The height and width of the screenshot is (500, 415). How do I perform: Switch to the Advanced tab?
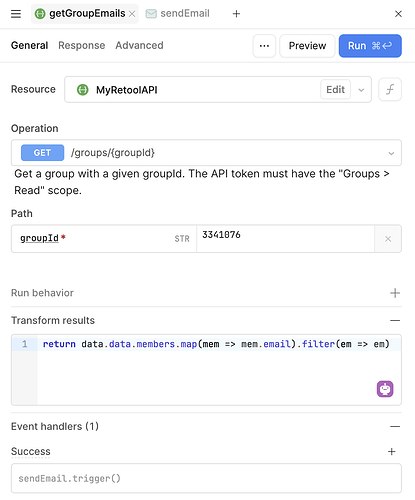(139, 45)
